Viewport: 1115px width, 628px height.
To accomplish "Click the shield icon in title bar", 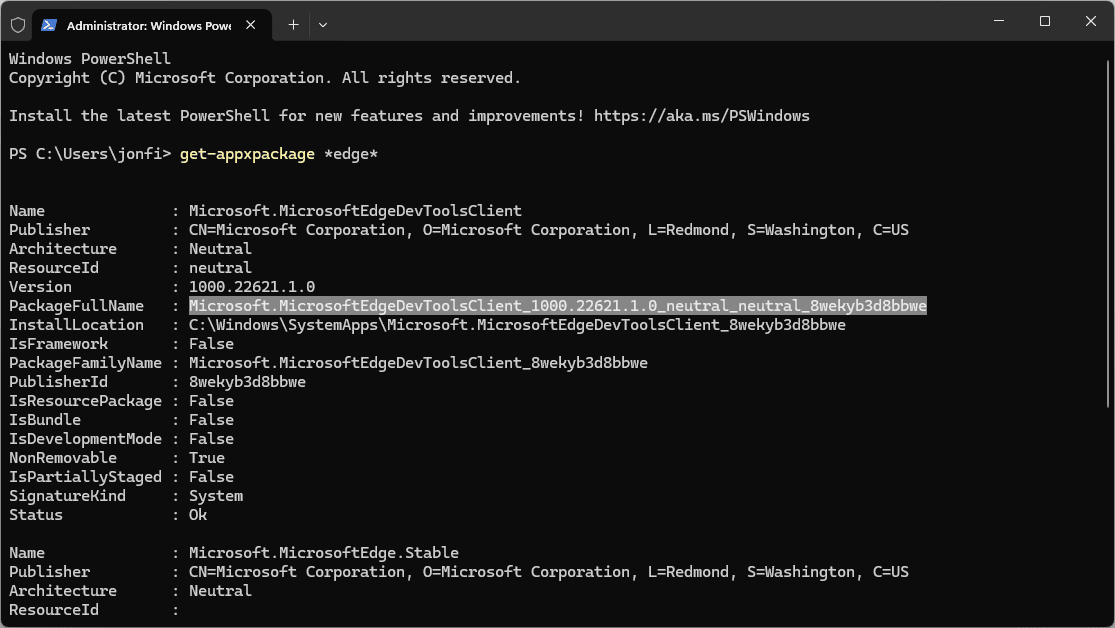I will 18,24.
